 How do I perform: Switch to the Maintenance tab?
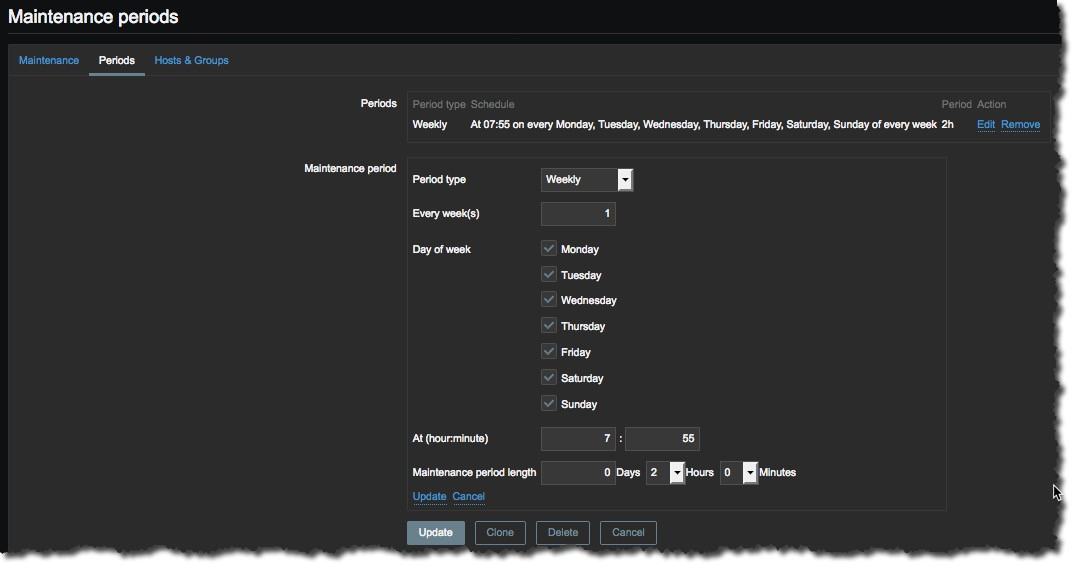point(49,60)
